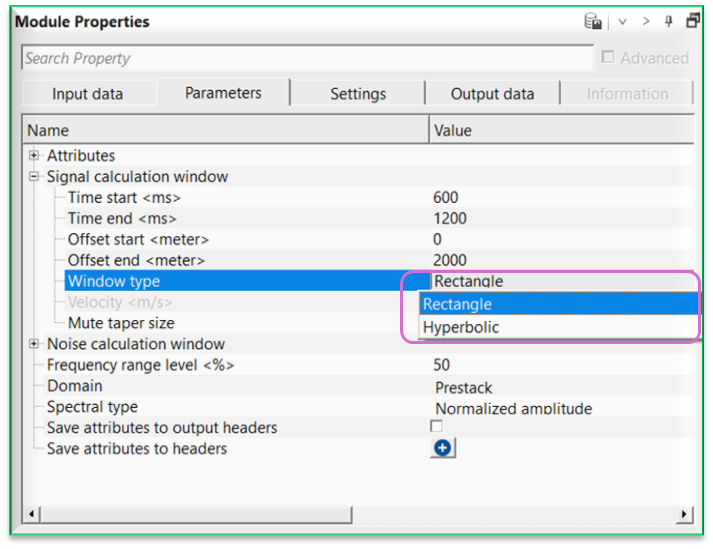Click the database save icon in header
The width and height of the screenshot is (713, 549).
coord(593,21)
